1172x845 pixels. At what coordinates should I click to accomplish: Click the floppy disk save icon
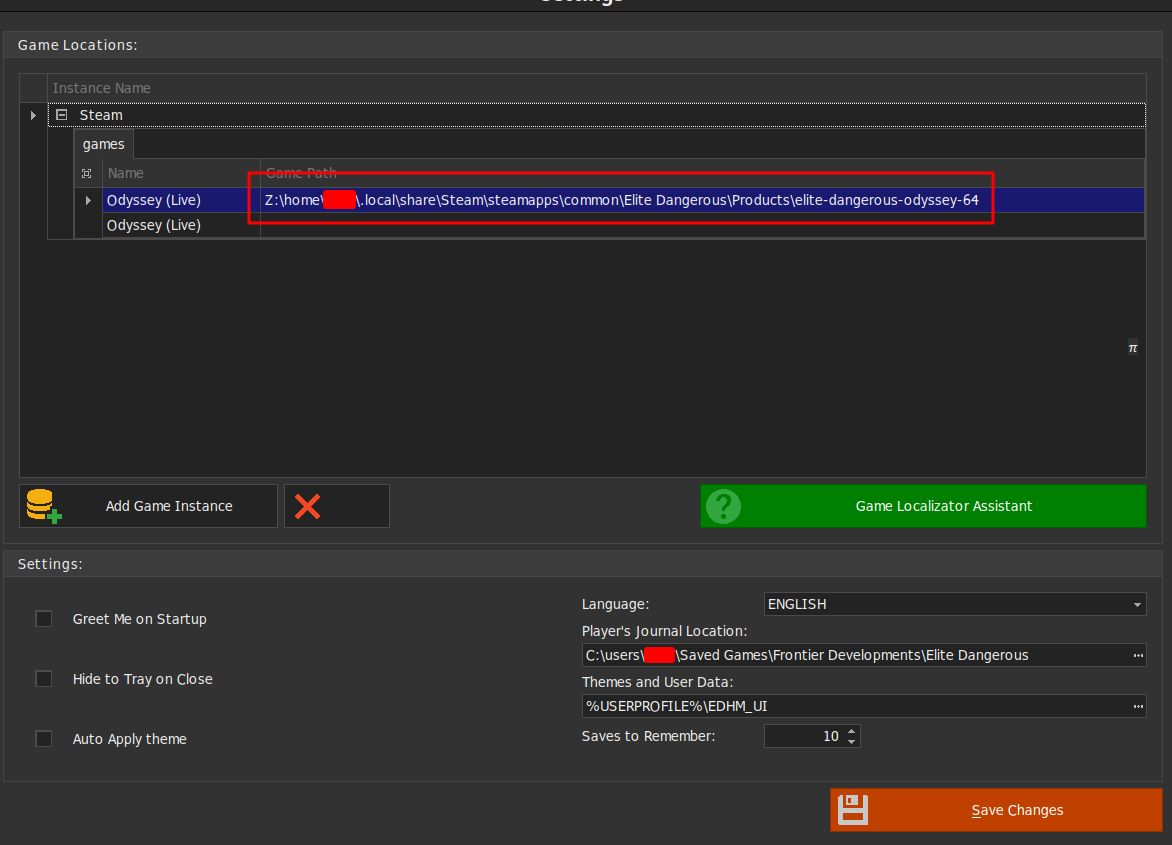click(853, 810)
